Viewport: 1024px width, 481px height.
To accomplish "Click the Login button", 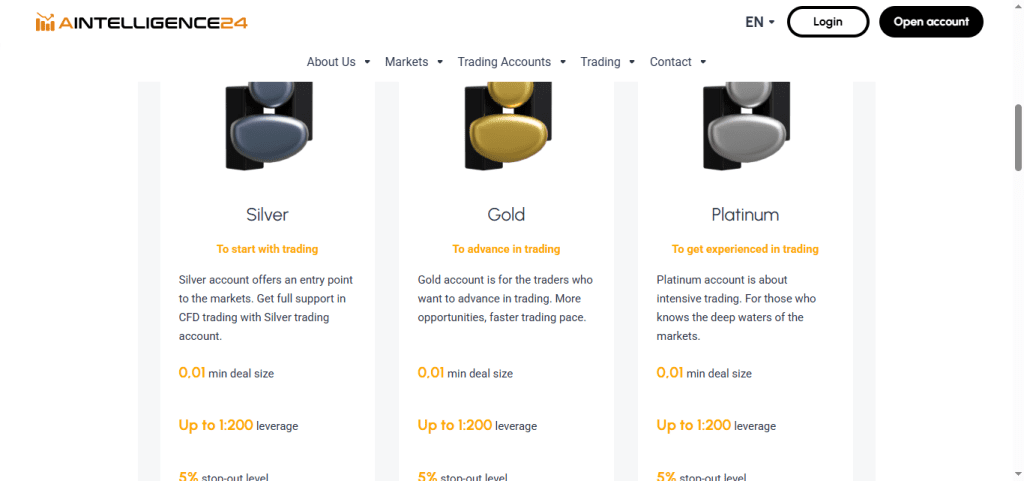I will [827, 22].
